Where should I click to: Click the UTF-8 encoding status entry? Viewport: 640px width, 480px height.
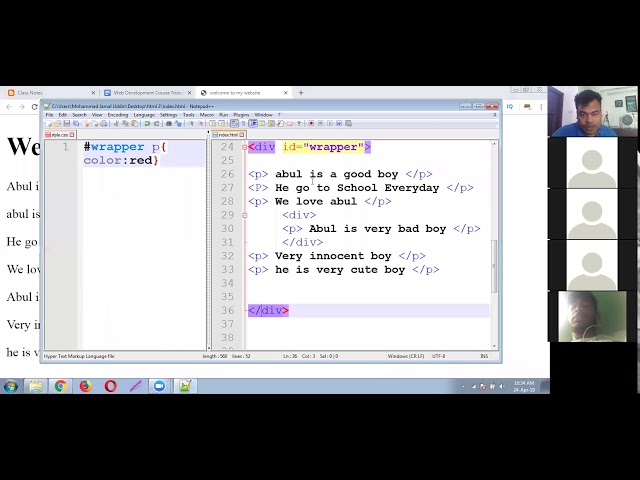pyautogui.click(x=438, y=356)
